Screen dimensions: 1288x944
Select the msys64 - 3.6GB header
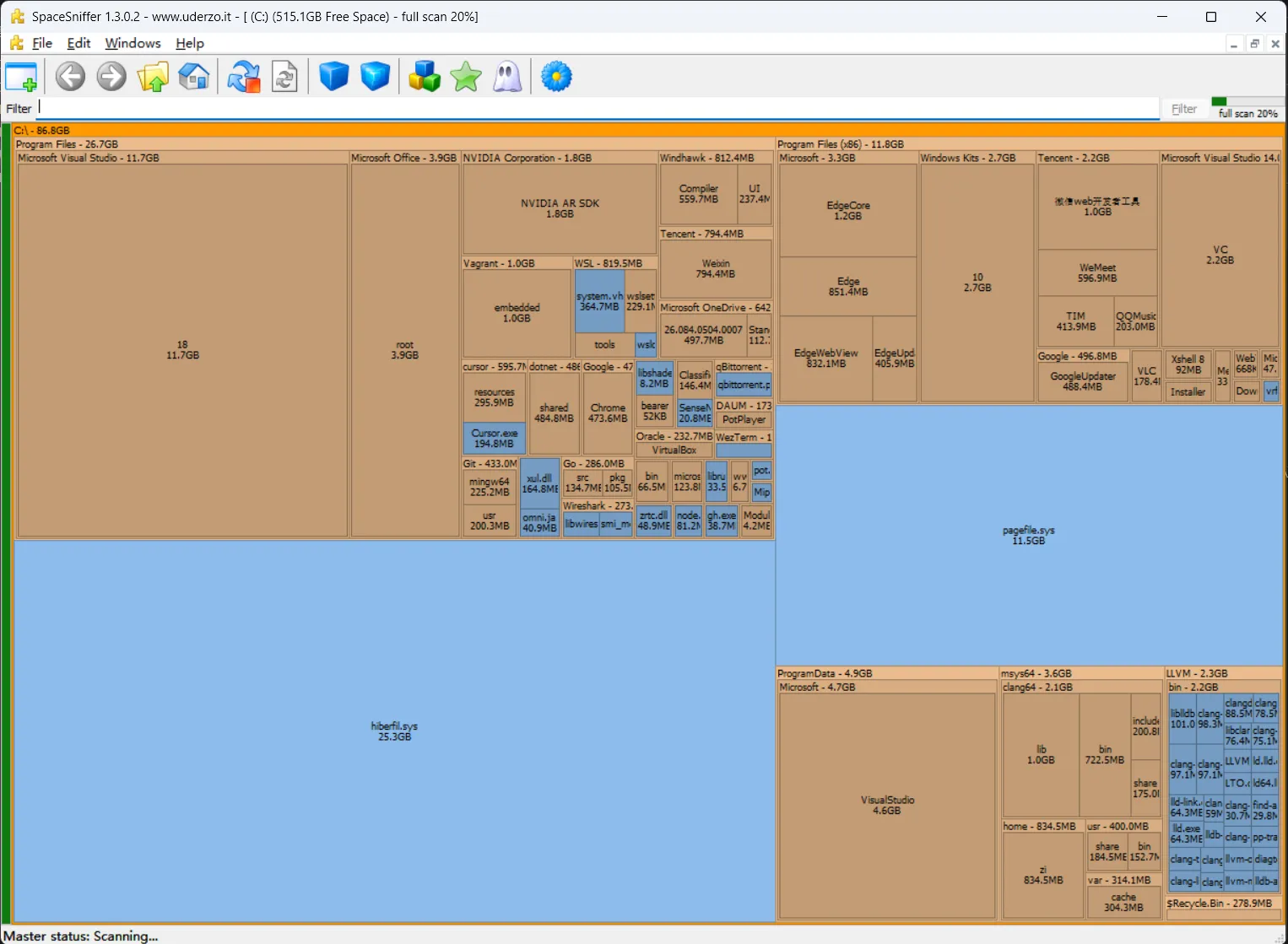point(1082,673)
